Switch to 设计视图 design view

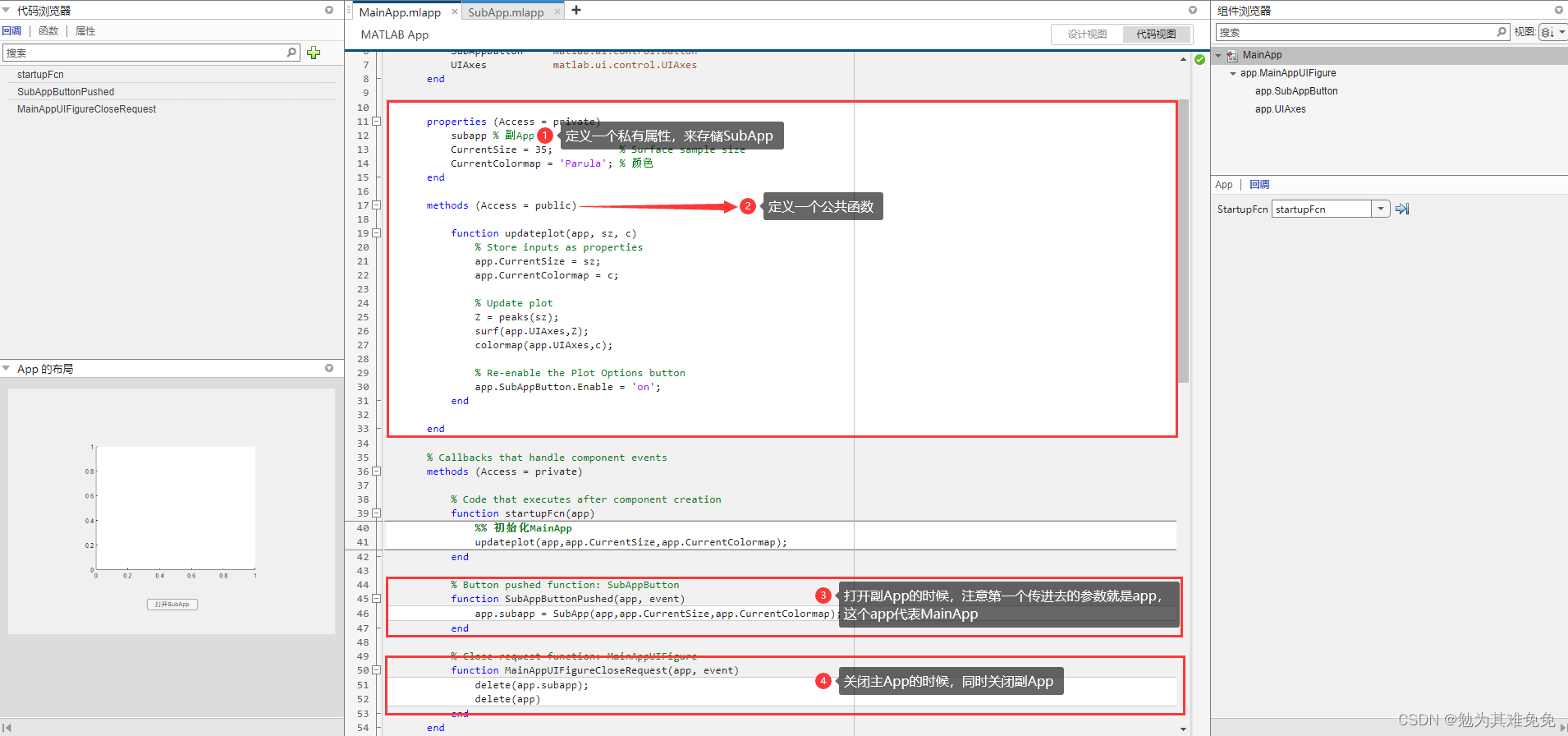click(1087, 34)
